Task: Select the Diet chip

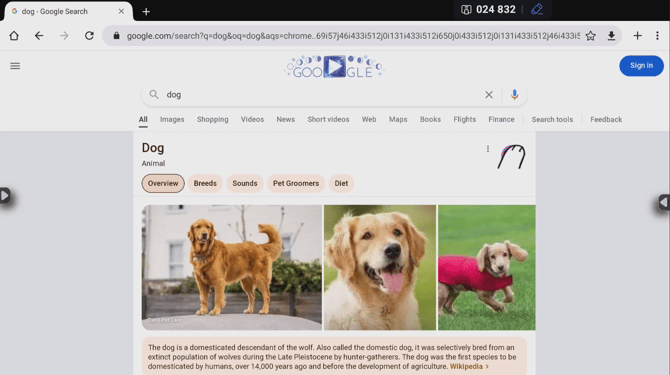Action: 341,183
